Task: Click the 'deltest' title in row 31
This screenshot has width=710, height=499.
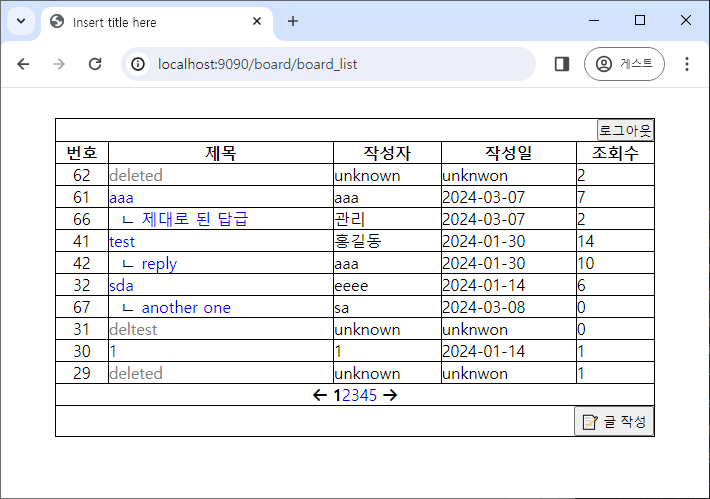Action: click(x=133, y=330)
